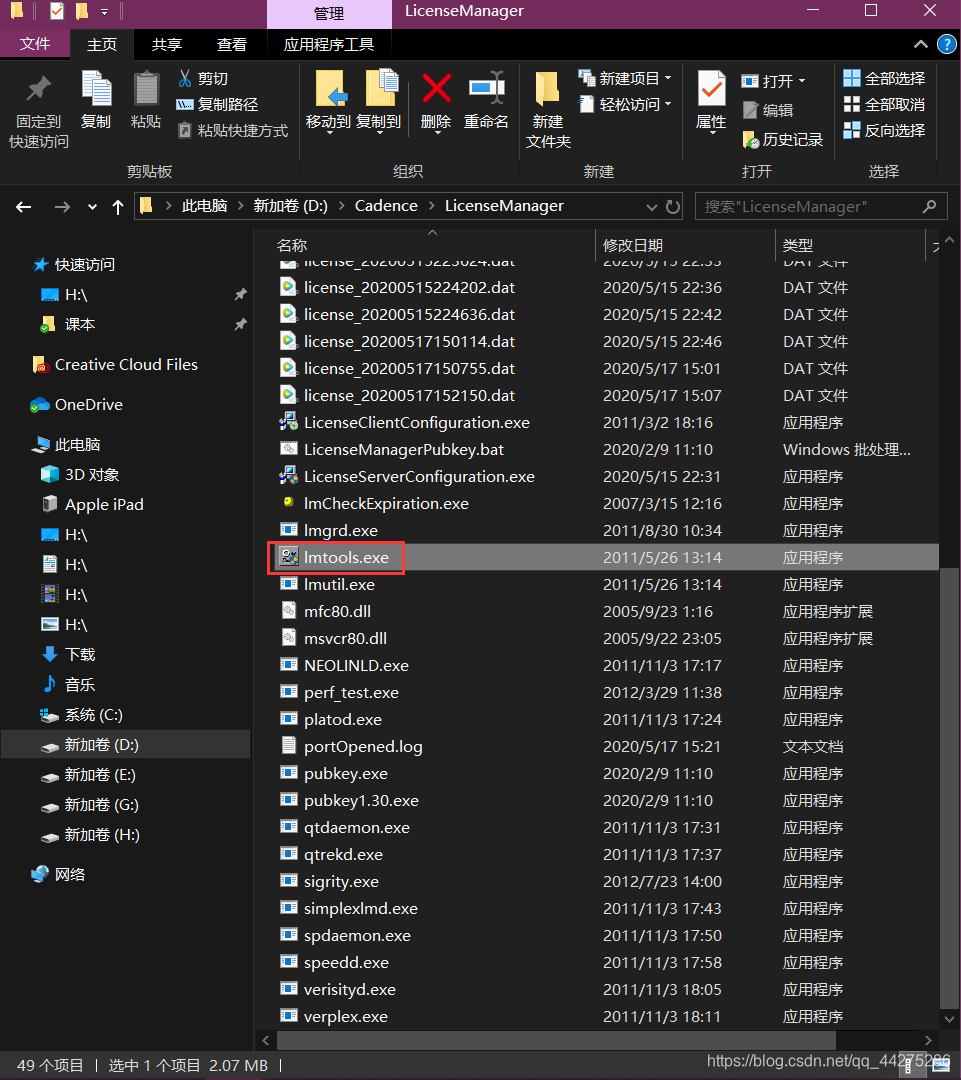Click the Properties (属性) icon
Image resolution: width=961 pixels, height=1080 pixels.
712,90
